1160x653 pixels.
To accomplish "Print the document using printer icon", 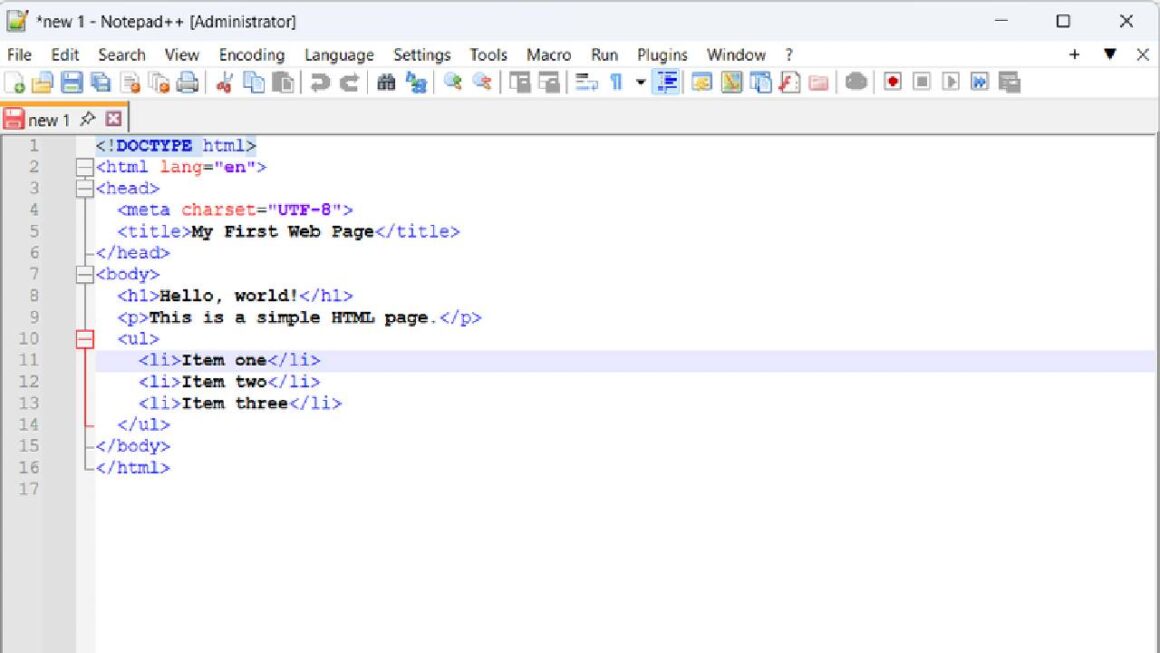I will click(x=188, y=82).
